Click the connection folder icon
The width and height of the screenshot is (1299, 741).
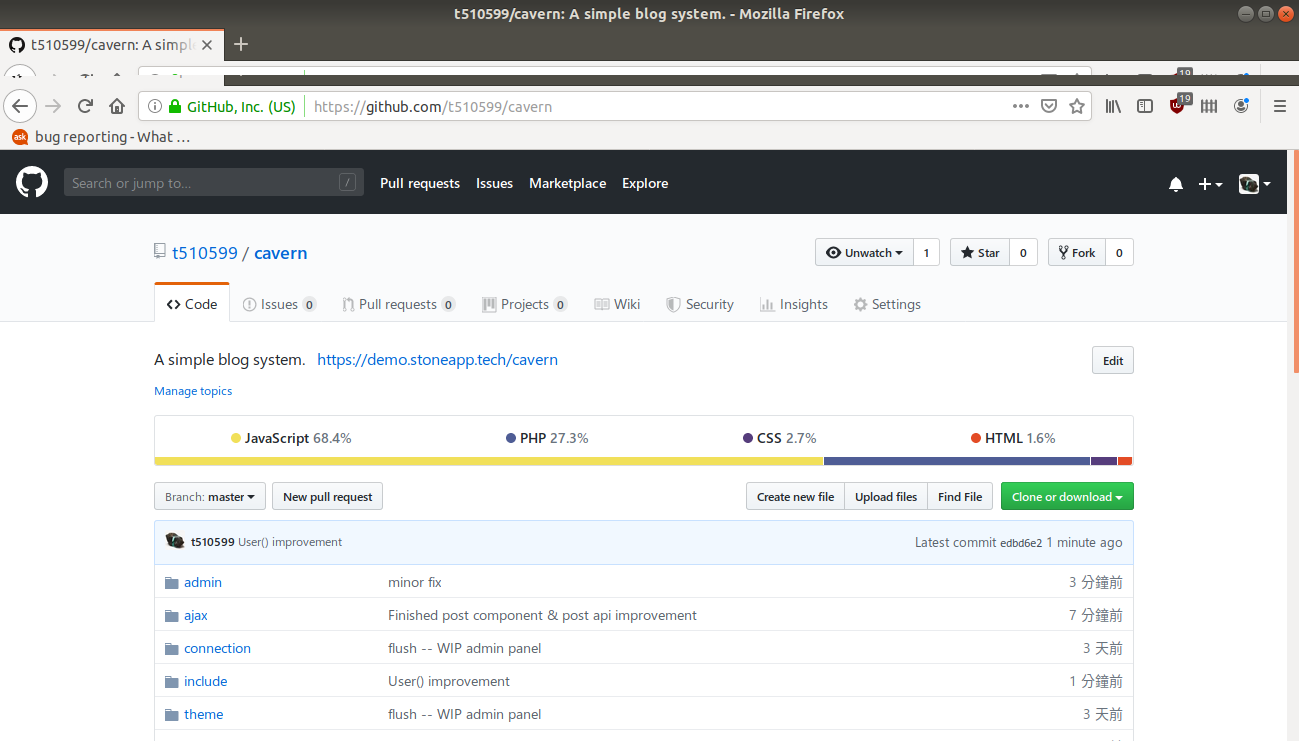171,648
